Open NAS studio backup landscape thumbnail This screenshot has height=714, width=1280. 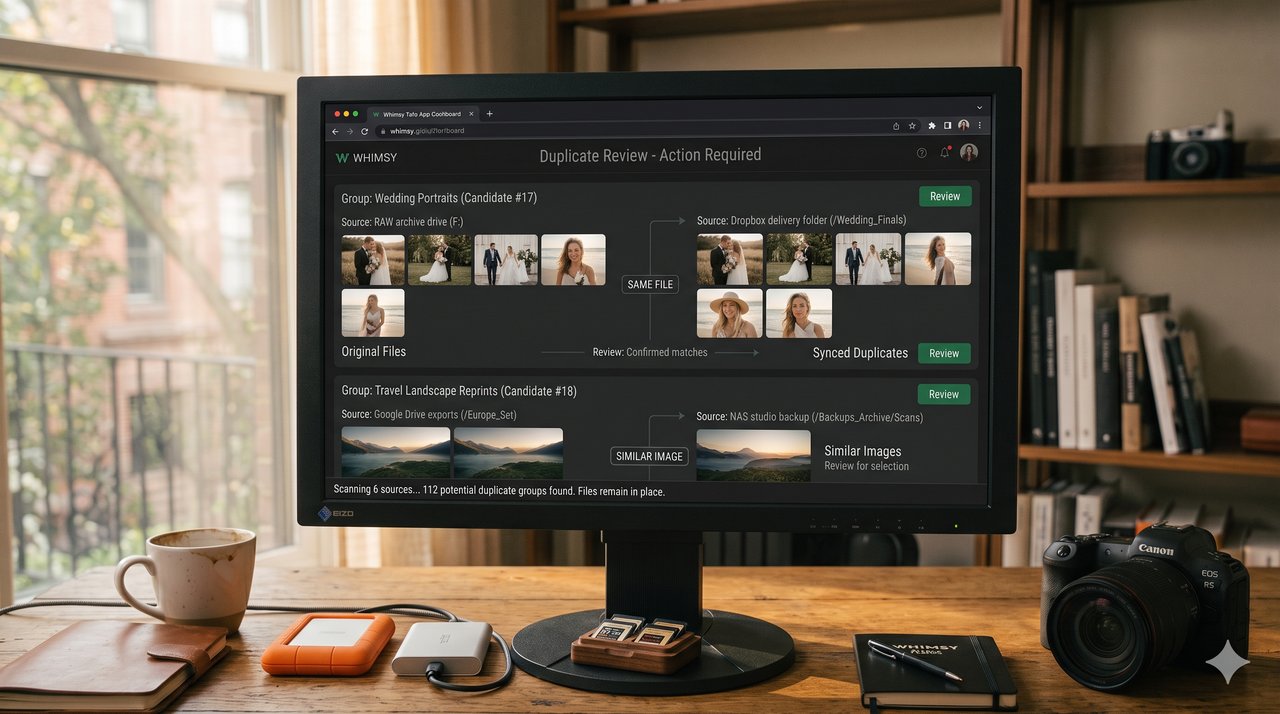[754, 455]
